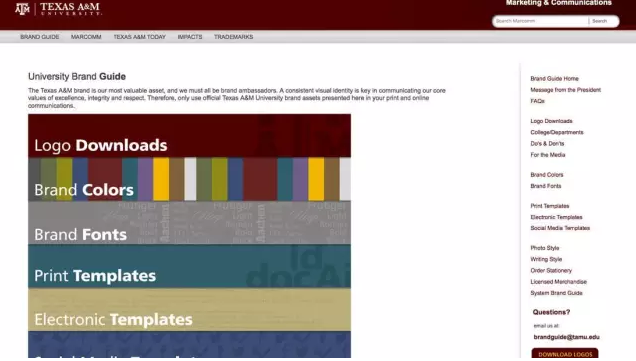Viewport: 636px width, 361px height.
Task: Focus the Search Marcomm input field
Action: [x=540, y=21]
